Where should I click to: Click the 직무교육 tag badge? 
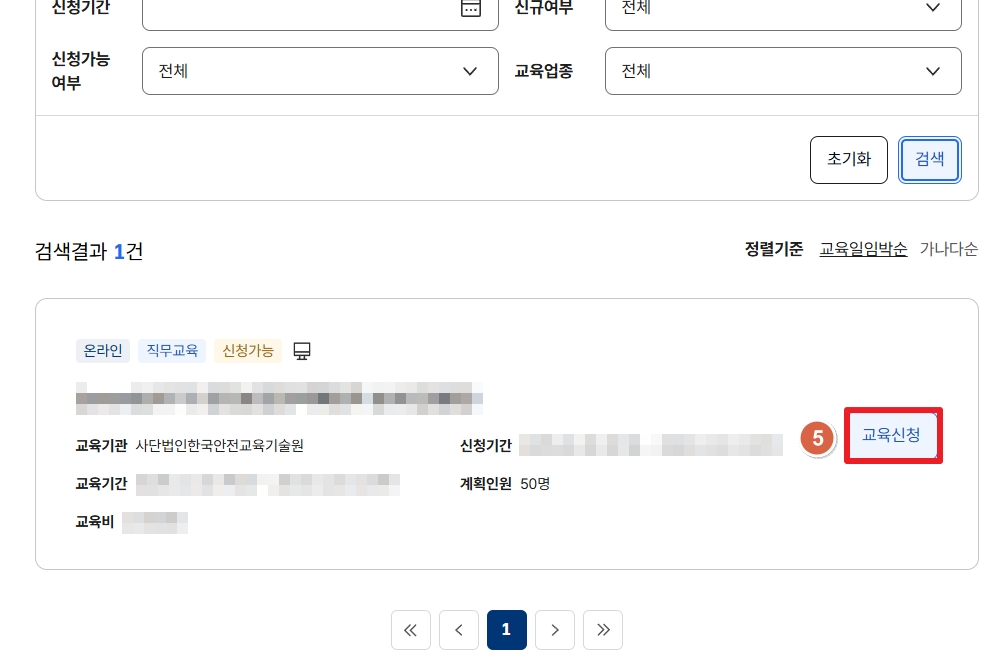pyautogui.click(x=172, y=350)
